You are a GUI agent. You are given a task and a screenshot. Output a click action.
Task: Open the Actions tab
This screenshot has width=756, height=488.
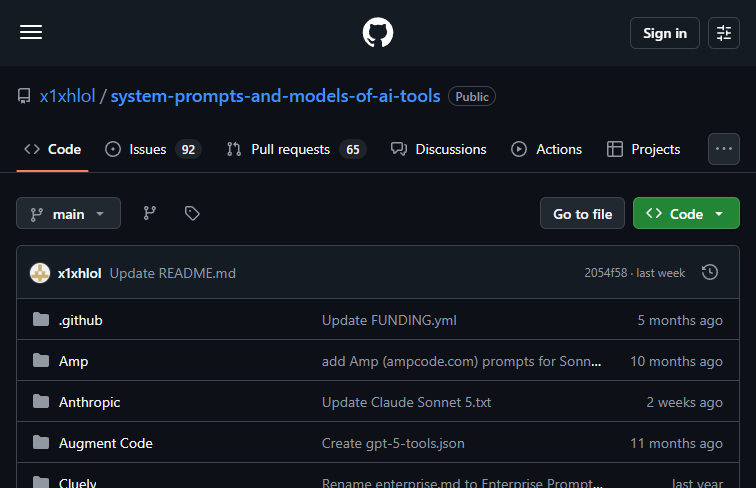pyautogui.click(x=547, y=149)
